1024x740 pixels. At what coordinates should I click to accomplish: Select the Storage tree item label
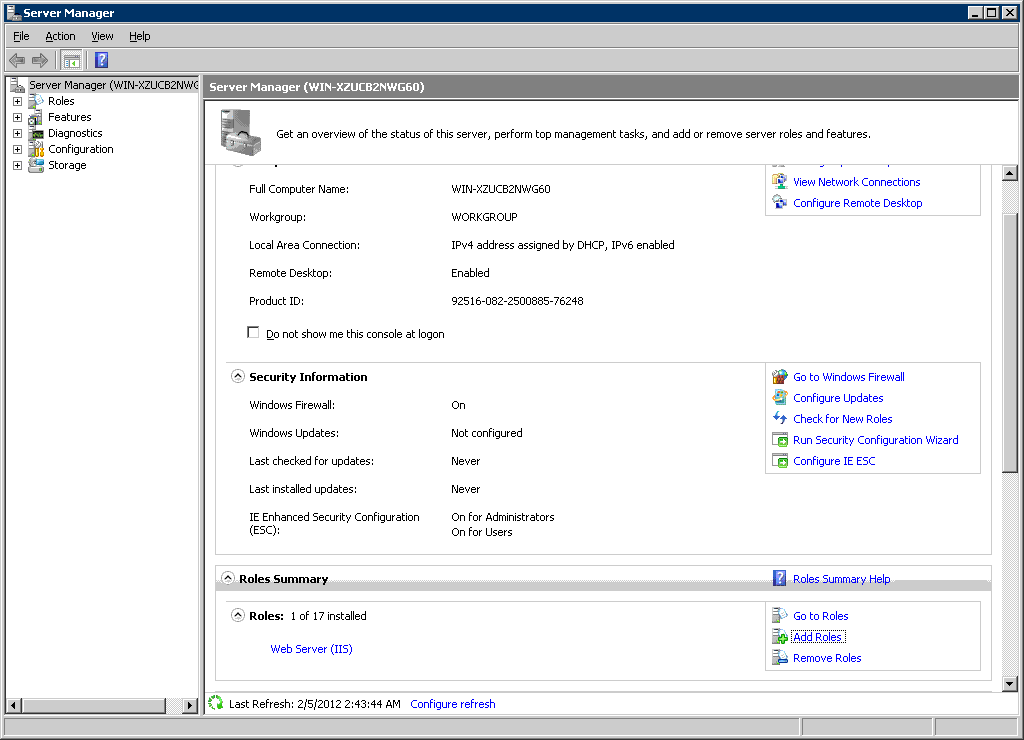pos(67,165)
